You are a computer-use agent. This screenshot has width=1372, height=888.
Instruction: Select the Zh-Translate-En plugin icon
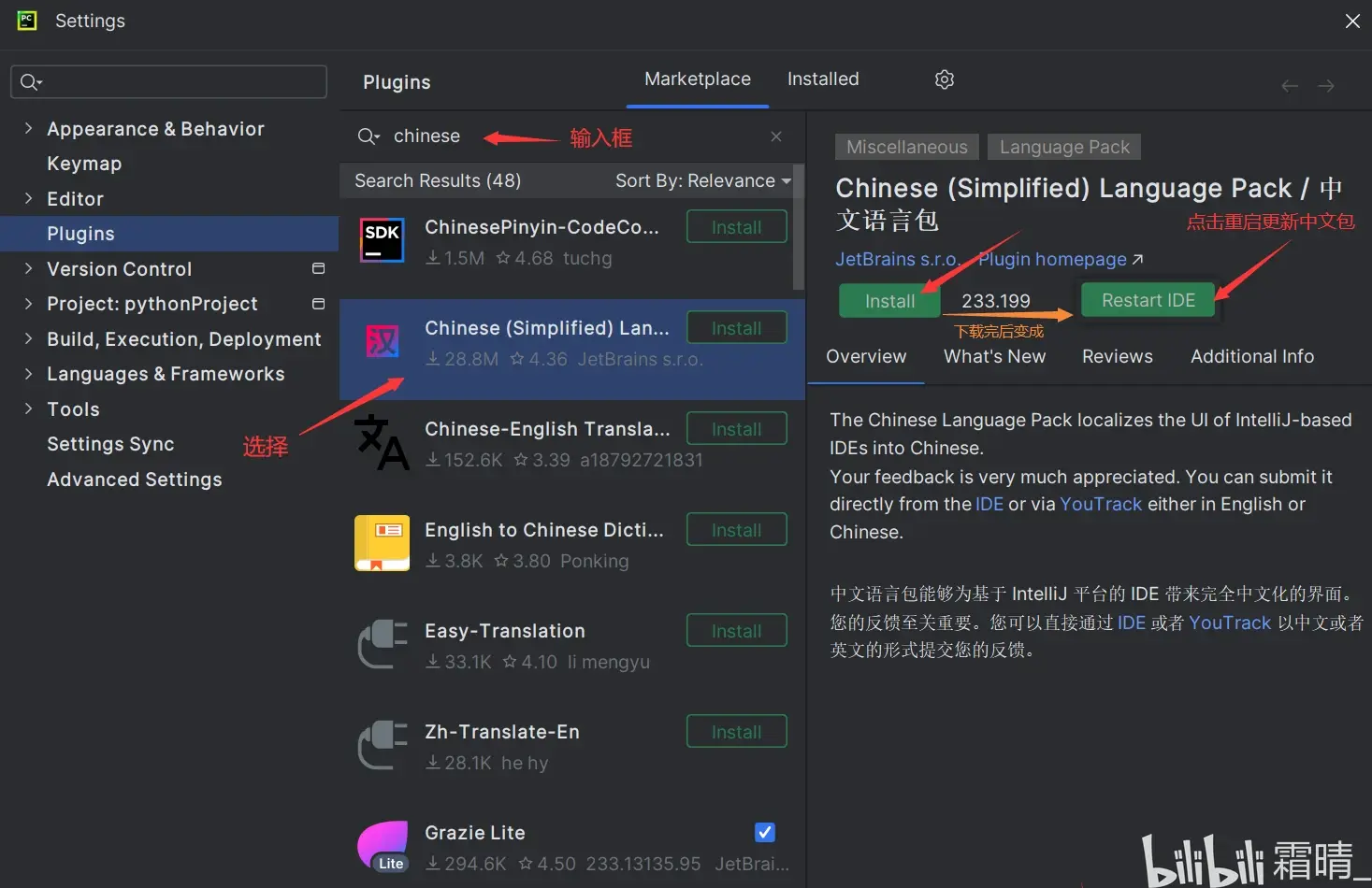tap(381, 745)
